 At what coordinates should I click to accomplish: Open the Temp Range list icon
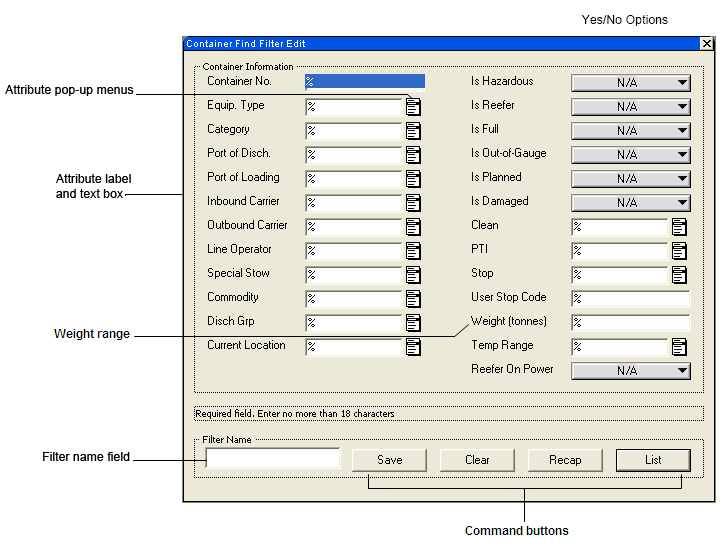(679, 347)
